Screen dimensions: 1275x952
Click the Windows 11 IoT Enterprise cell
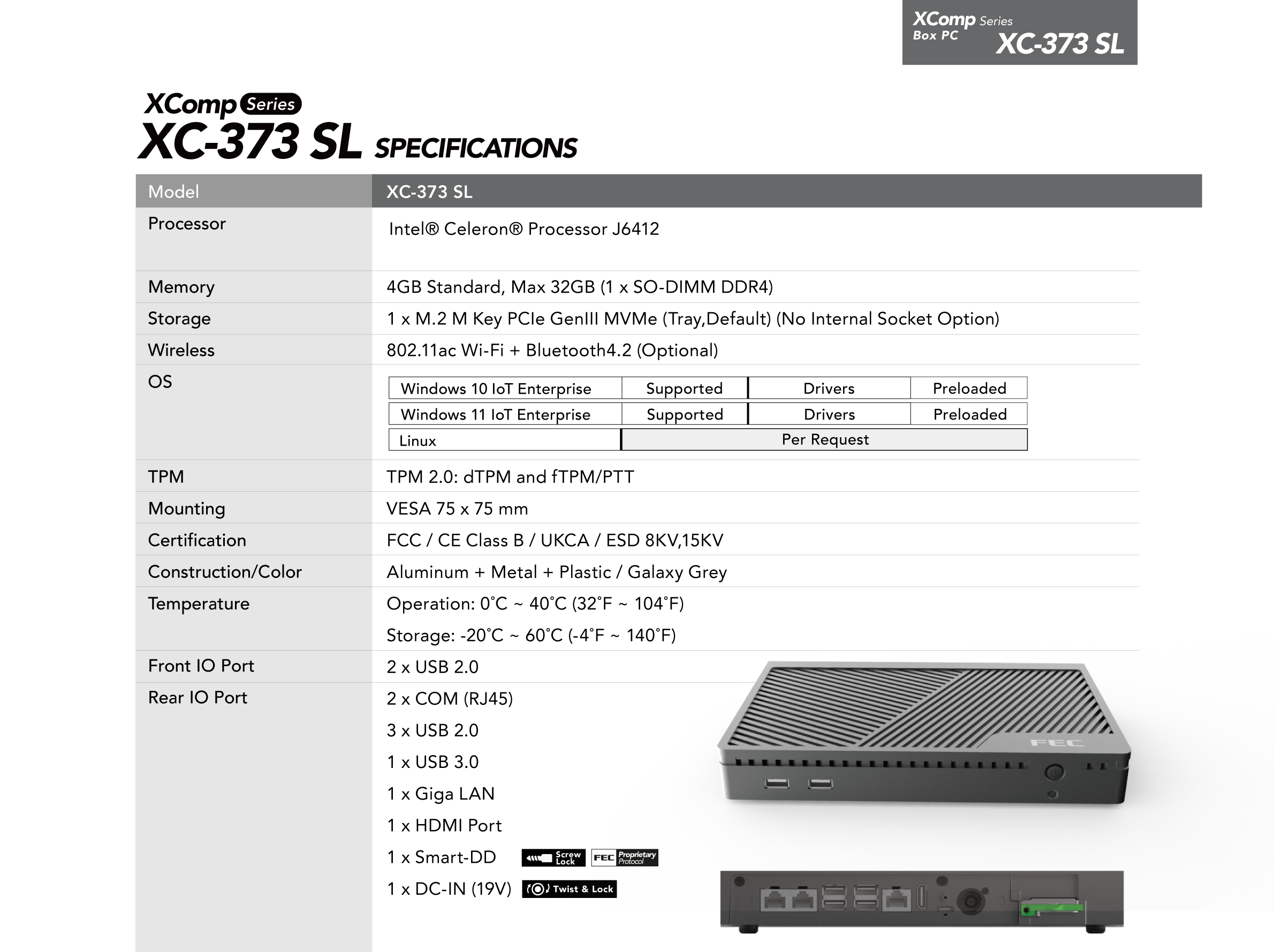[505, 414]
